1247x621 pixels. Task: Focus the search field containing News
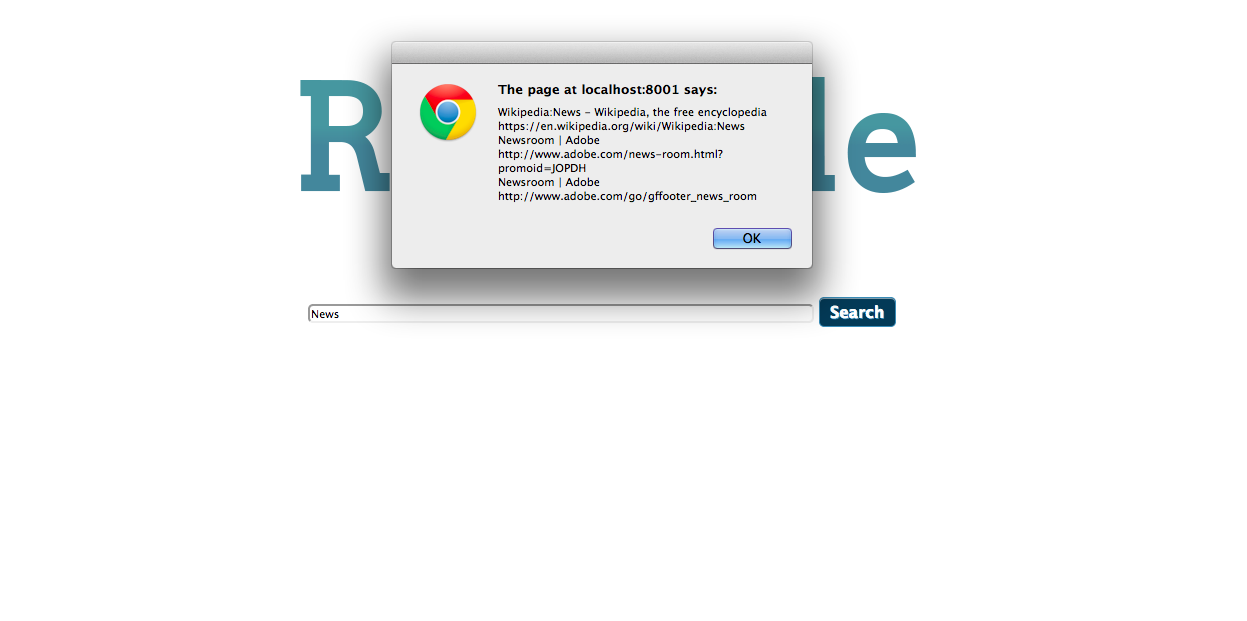(x=560, y=314)
